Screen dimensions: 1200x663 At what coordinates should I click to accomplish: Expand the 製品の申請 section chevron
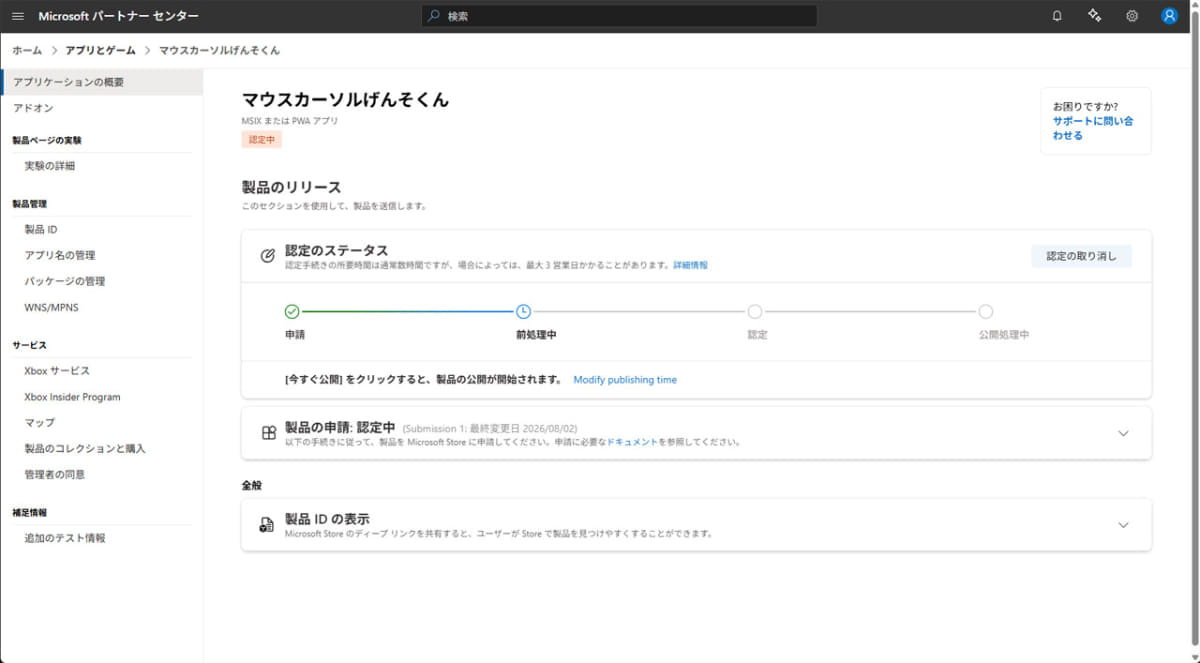(x=1123, y=433)
